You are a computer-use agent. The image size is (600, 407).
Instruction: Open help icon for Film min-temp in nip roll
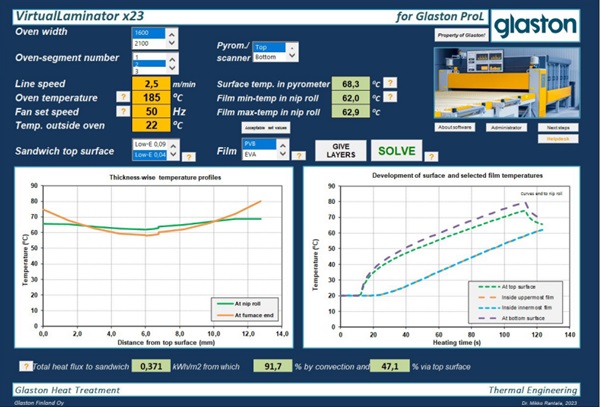(x=390, y=97)
